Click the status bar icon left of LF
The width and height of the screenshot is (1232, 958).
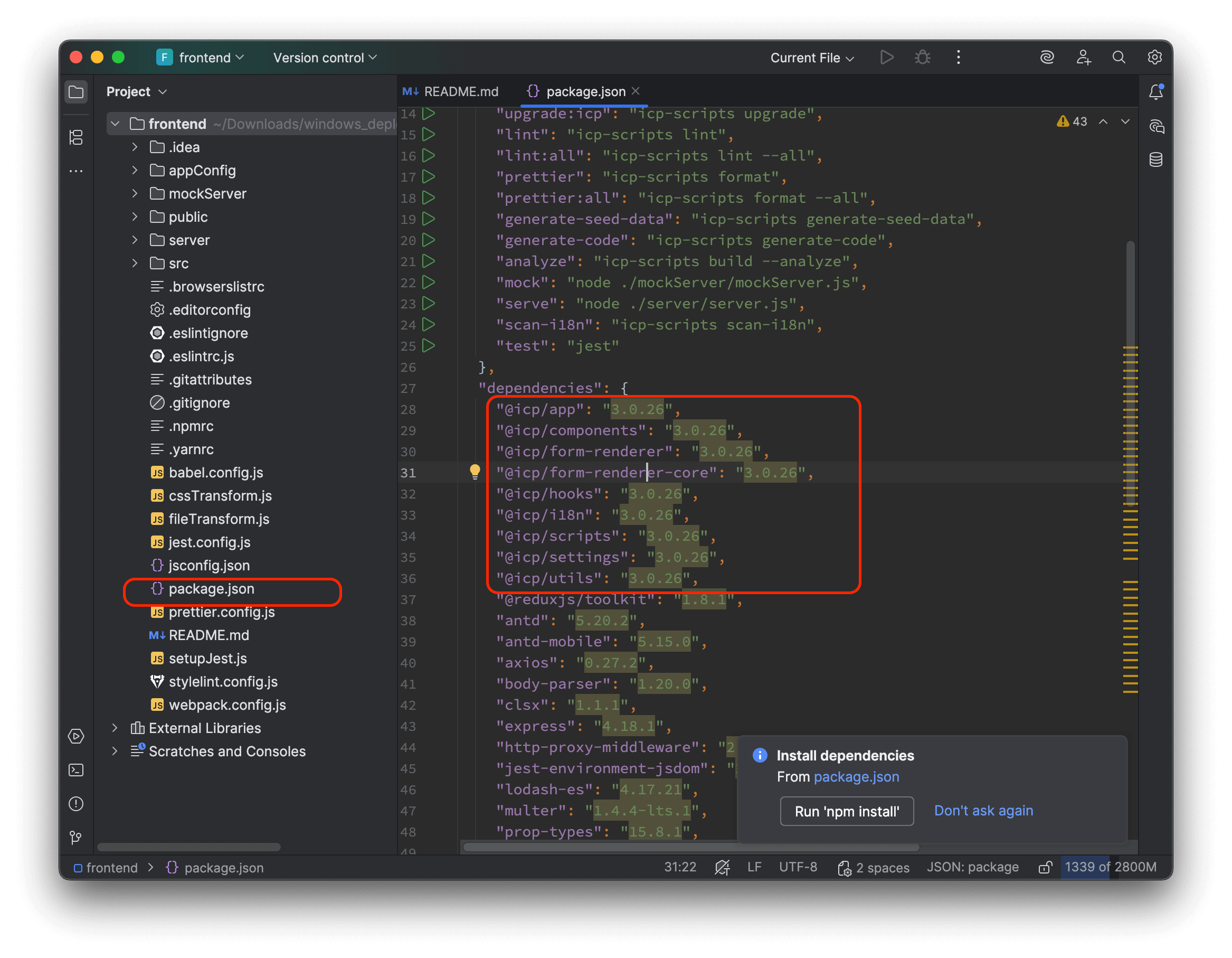tap(722, 867)
